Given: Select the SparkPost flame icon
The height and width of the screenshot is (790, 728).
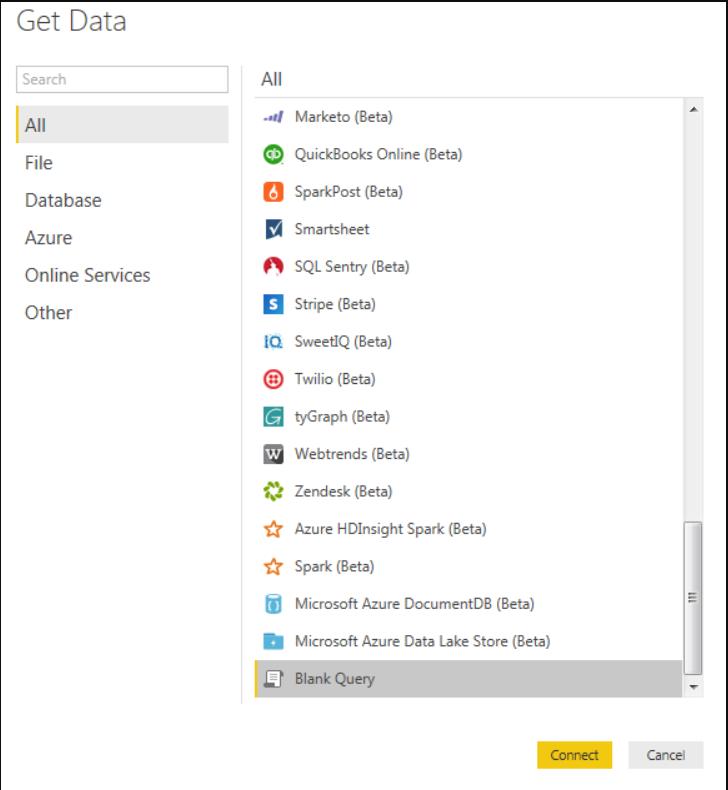Looking at the screenshot, I should click(x=271, y=192).
